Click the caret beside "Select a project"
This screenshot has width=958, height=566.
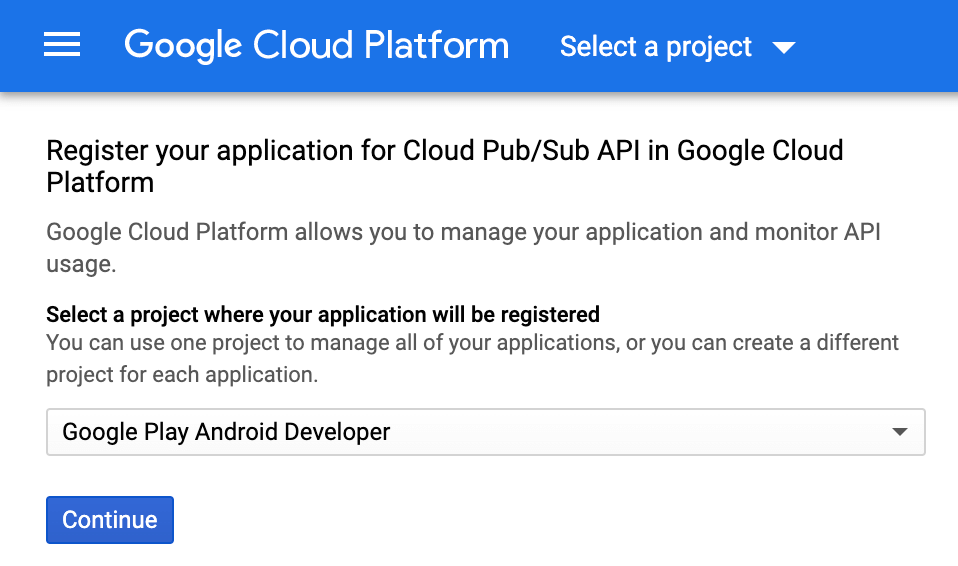[x=784, y=47]
